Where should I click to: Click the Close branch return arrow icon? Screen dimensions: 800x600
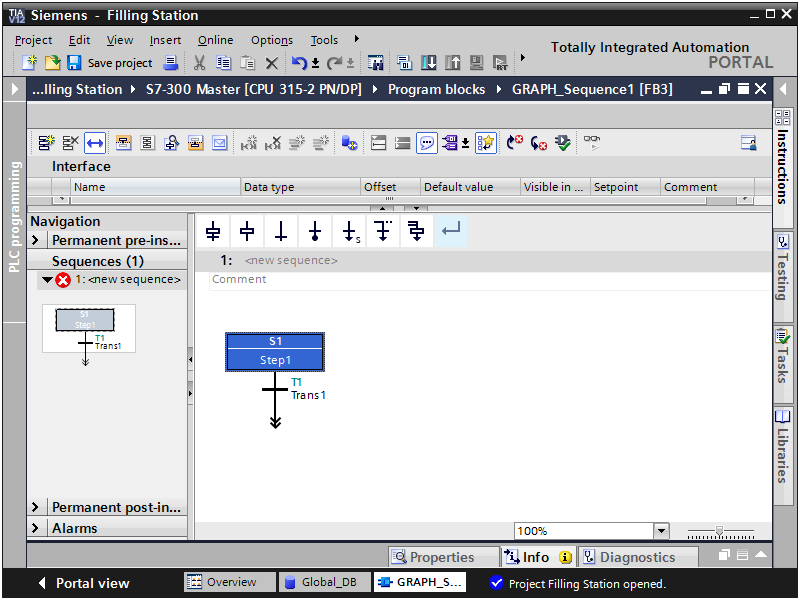pyautogui.click(x=451, y=231)
